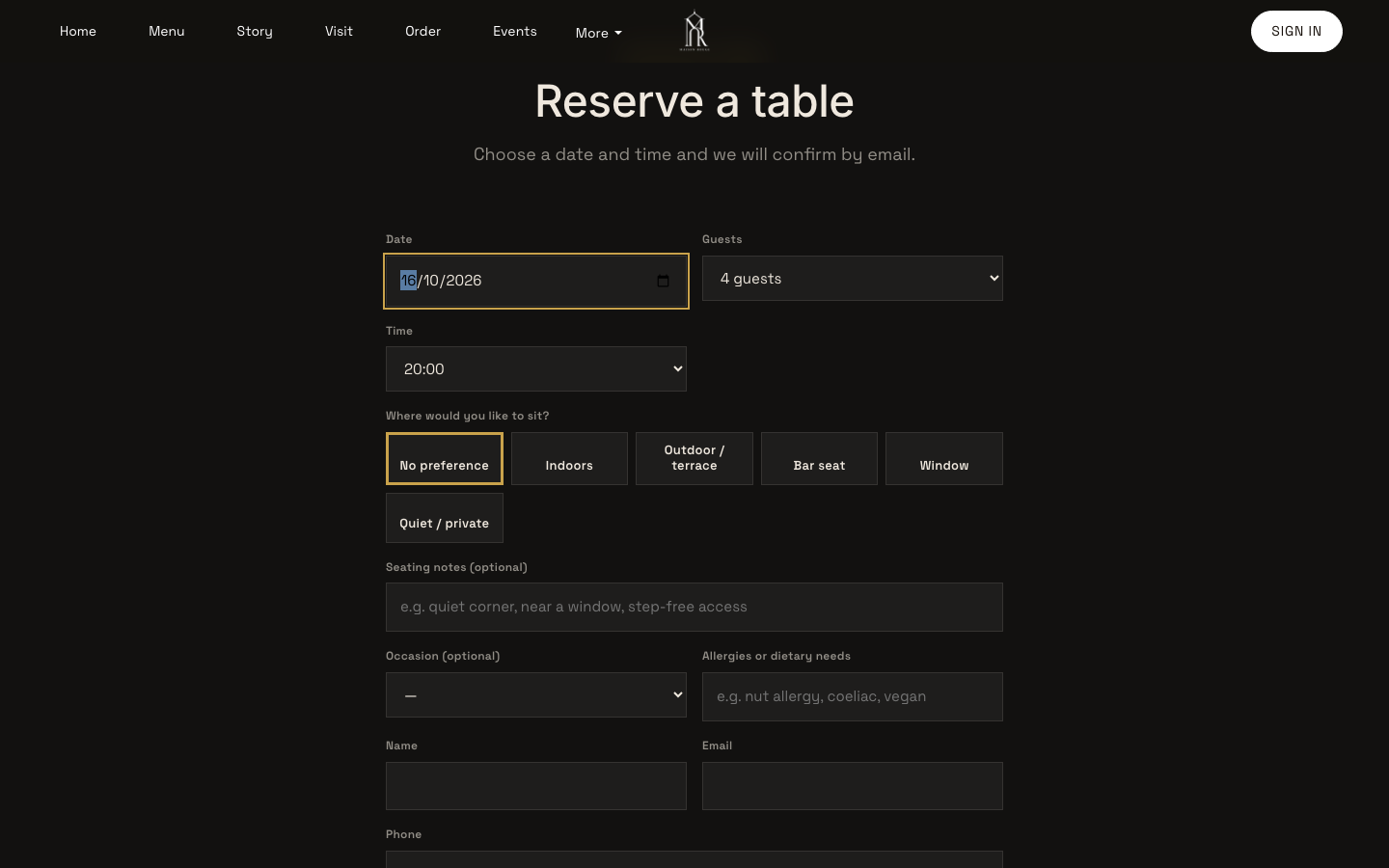Pick the Outdoor / terrace seating option
Image resolution: width=1389 pixels, height=868 pixels.
click(x=694, y=458)
